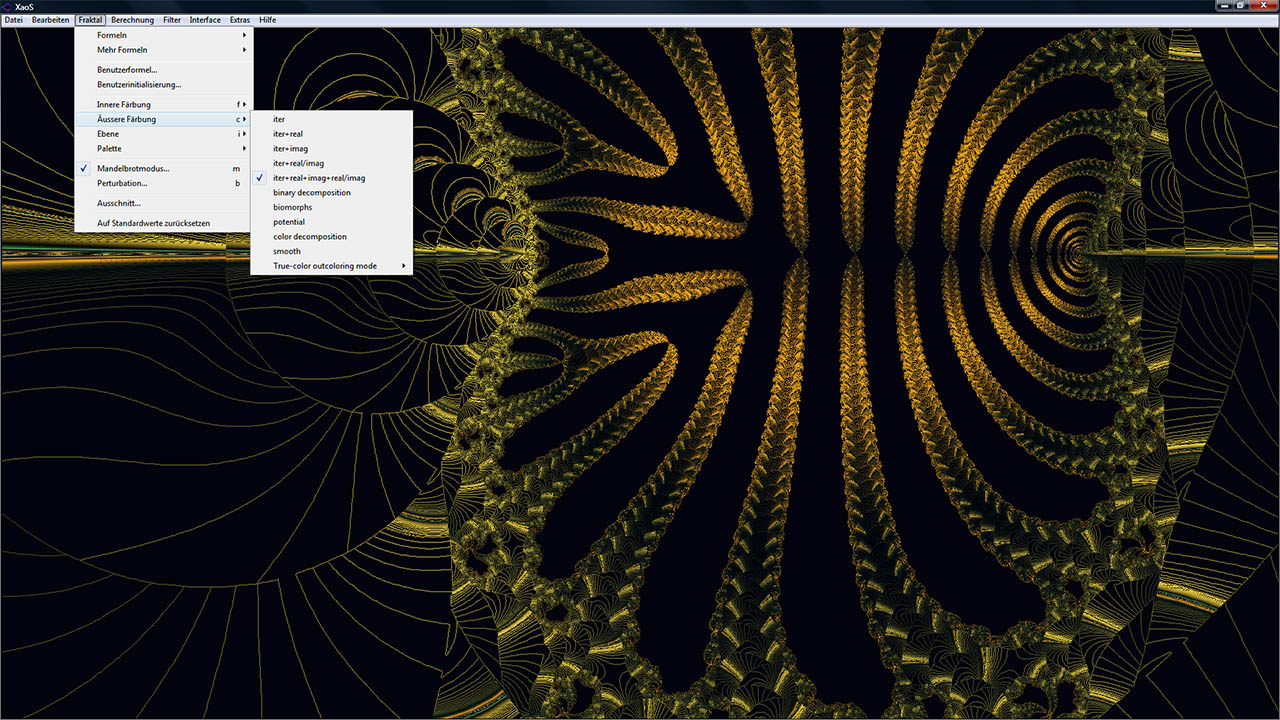This screenshot has width=1280, height=720.
Task: Expand the Ebene submenu
Action: click(x=164, y=134)
